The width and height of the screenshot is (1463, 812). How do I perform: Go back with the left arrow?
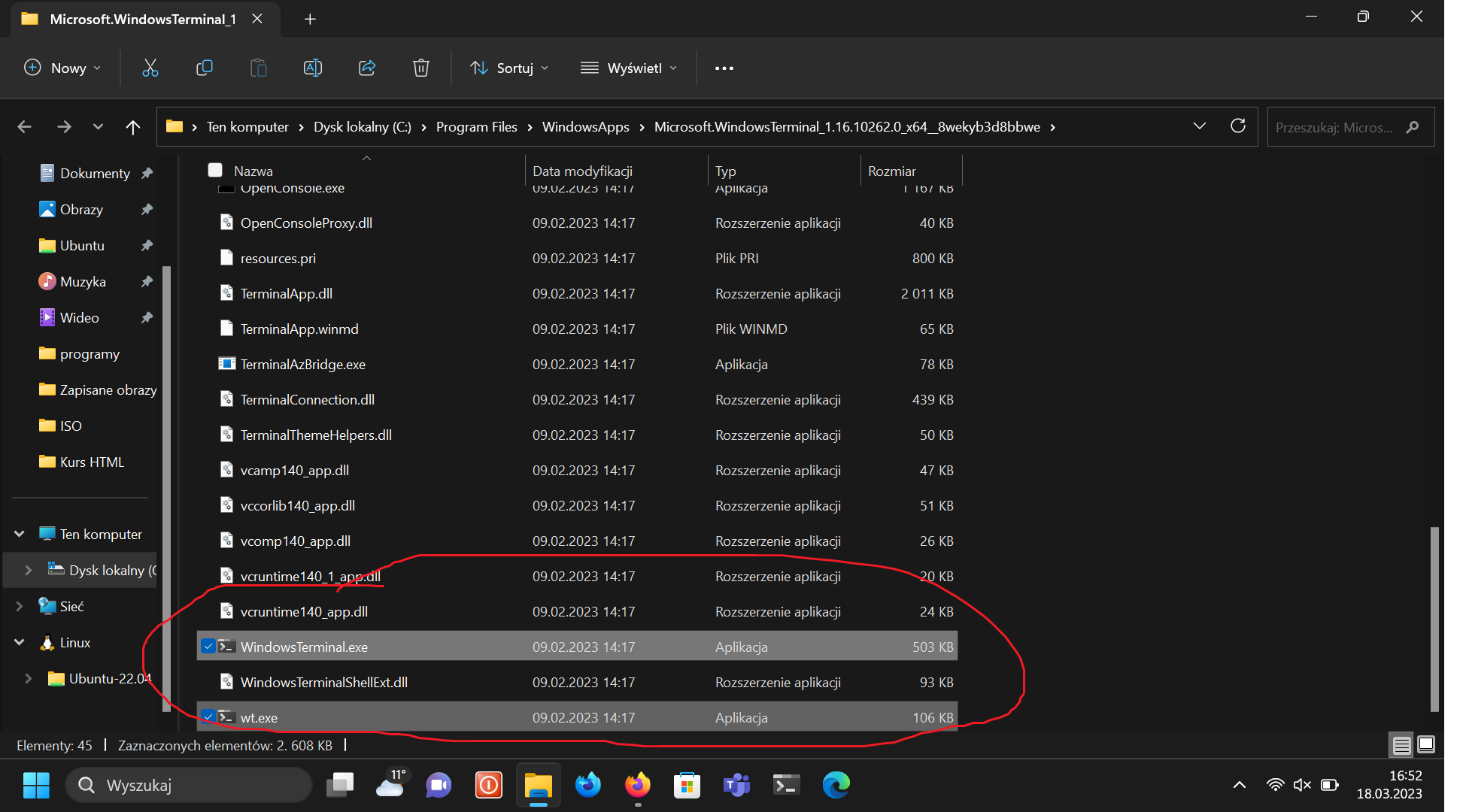[24, 127]
